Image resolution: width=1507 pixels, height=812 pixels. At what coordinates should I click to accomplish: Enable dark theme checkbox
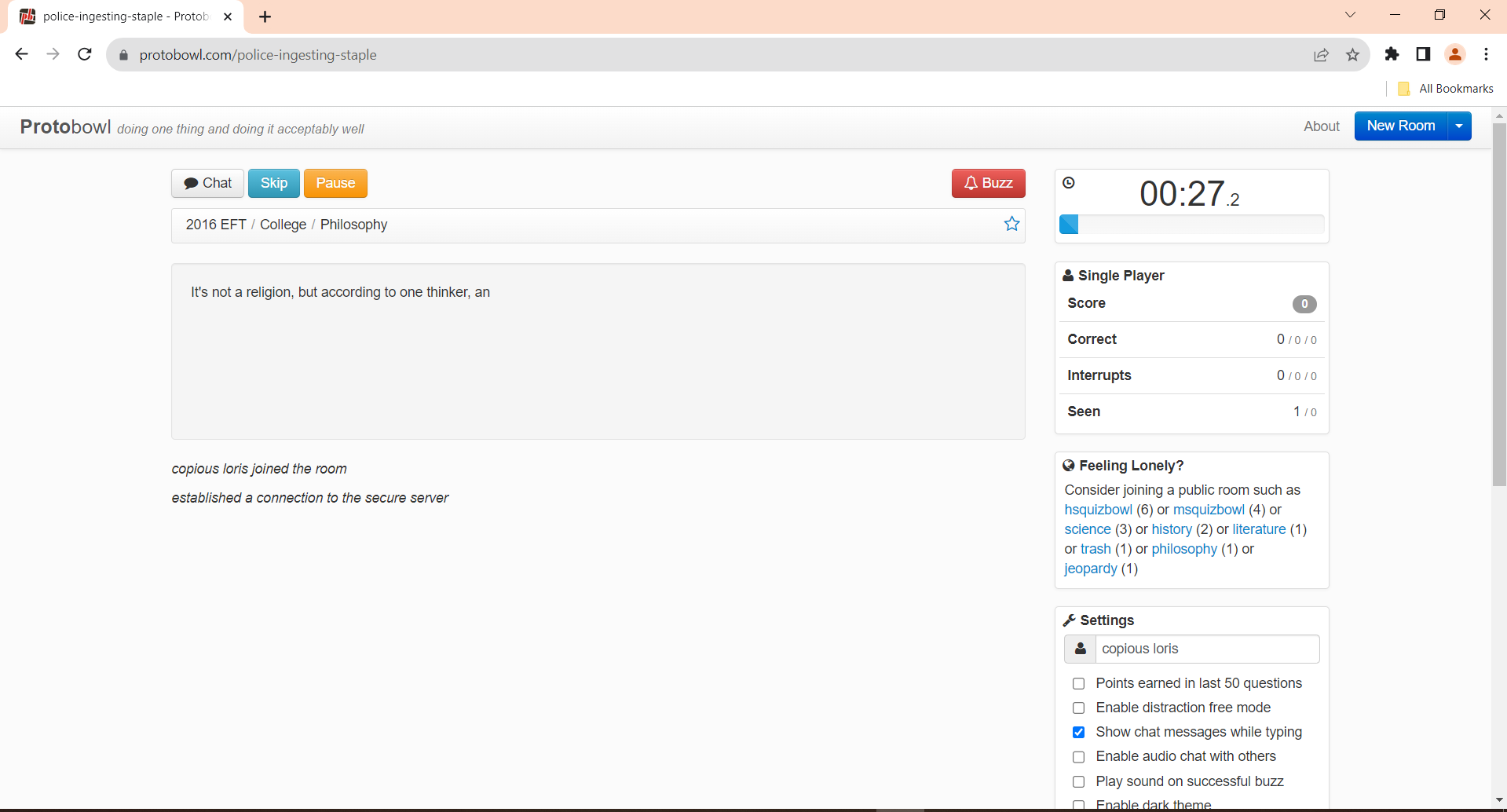coord(1079,806)
